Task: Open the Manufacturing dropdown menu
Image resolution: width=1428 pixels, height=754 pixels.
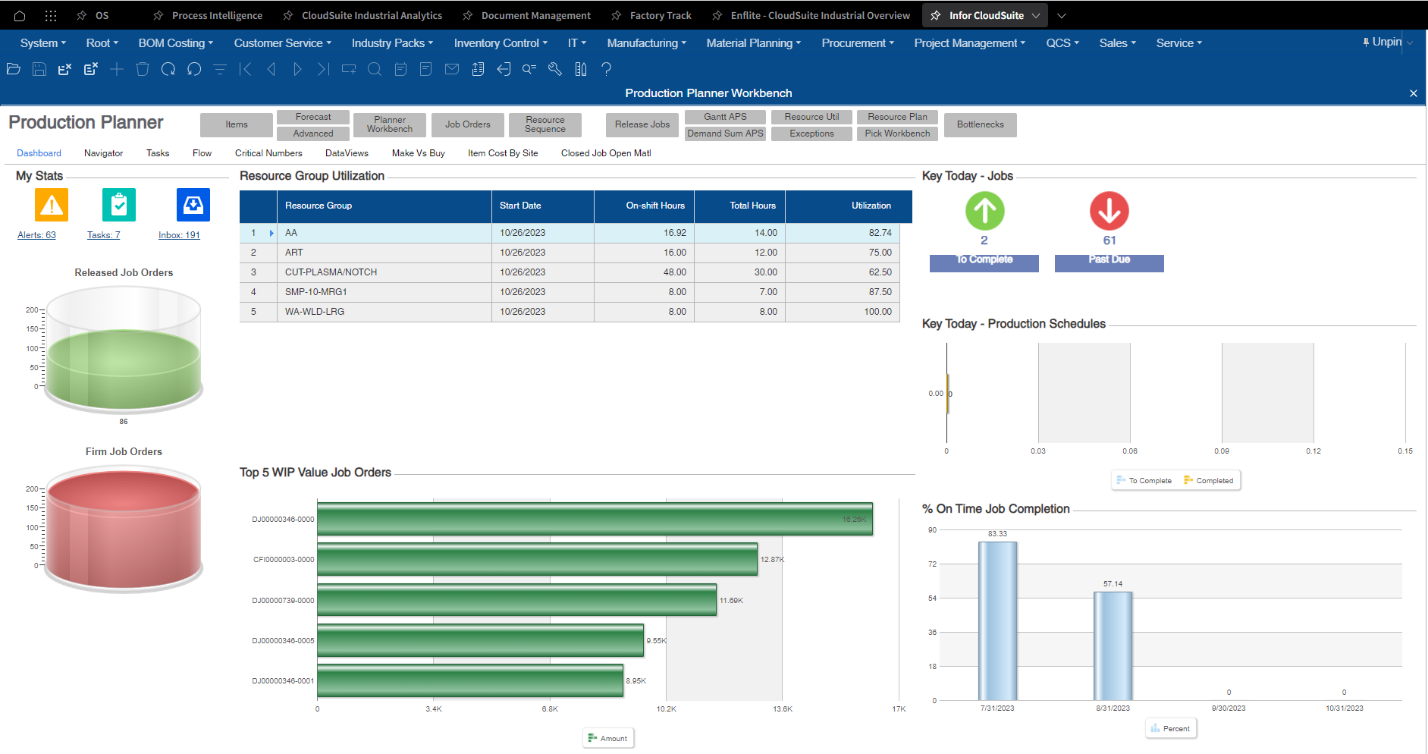Action: pos(645,43)
